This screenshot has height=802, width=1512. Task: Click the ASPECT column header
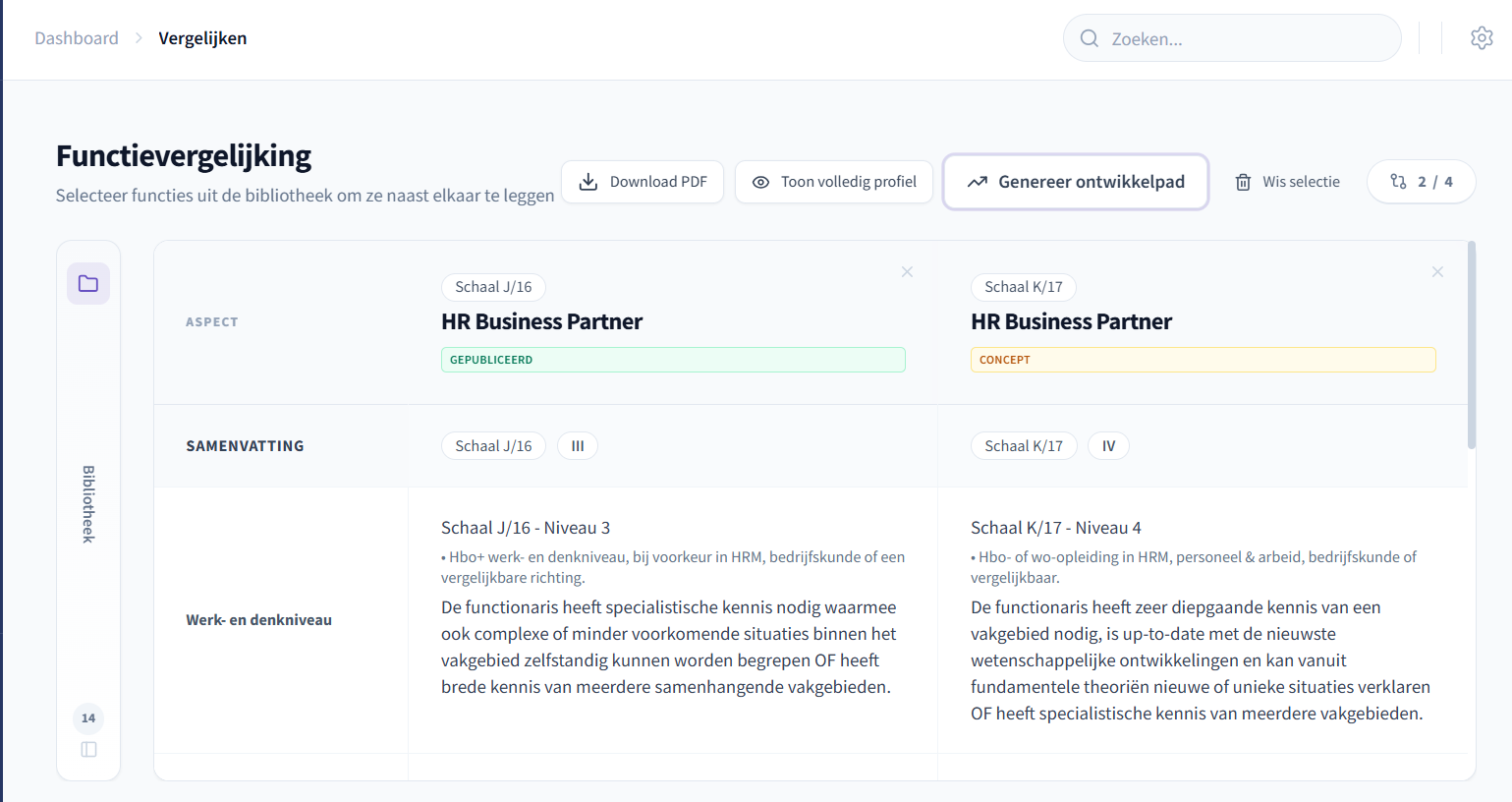coord(212,322)
